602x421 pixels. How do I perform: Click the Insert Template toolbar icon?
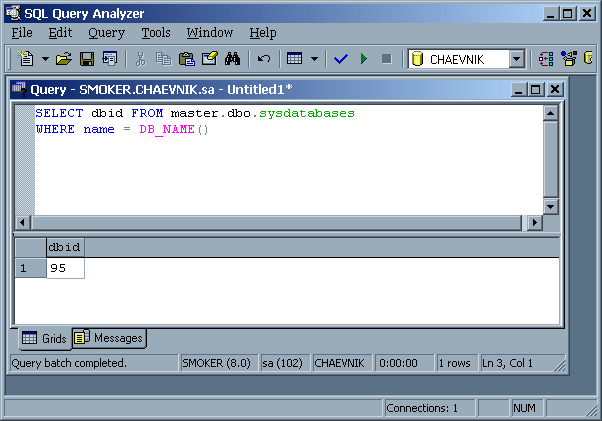[x=110, y=59]
